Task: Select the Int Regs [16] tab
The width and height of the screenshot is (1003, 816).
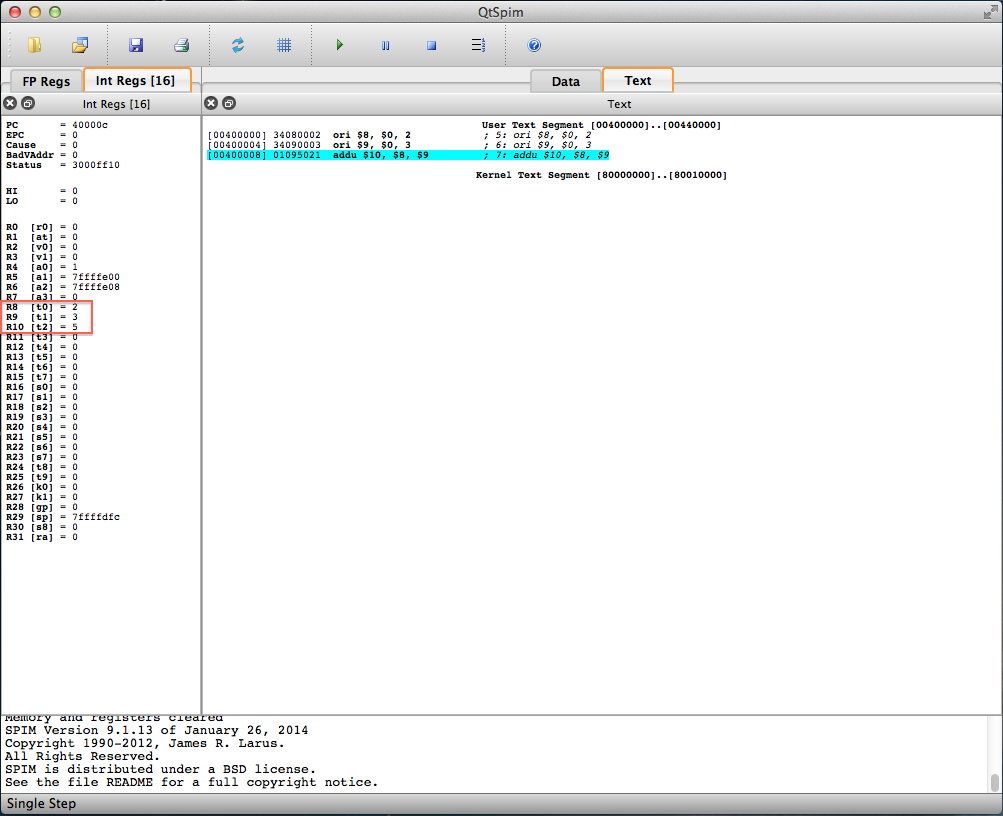Action: click(136, 80)
